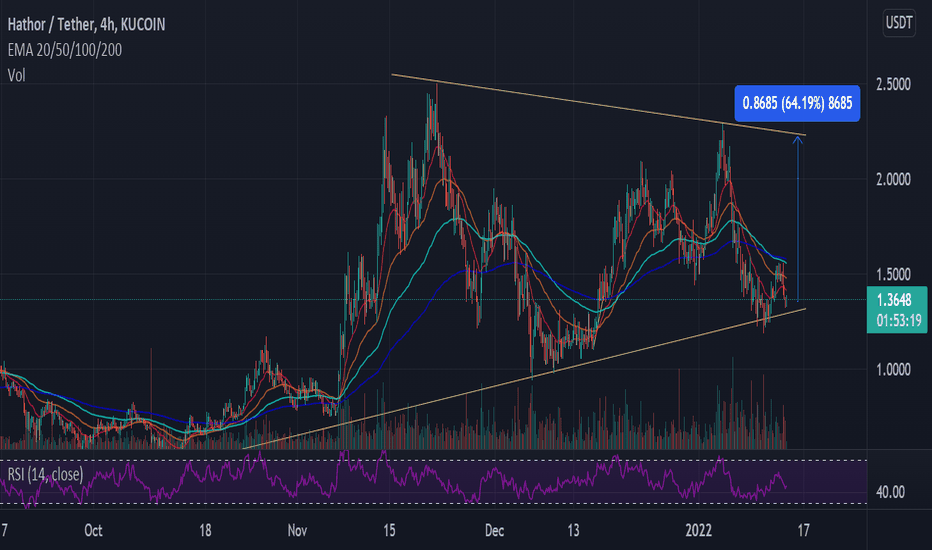Click the Nov date label on time axis
932x550 pixels.
297,530
